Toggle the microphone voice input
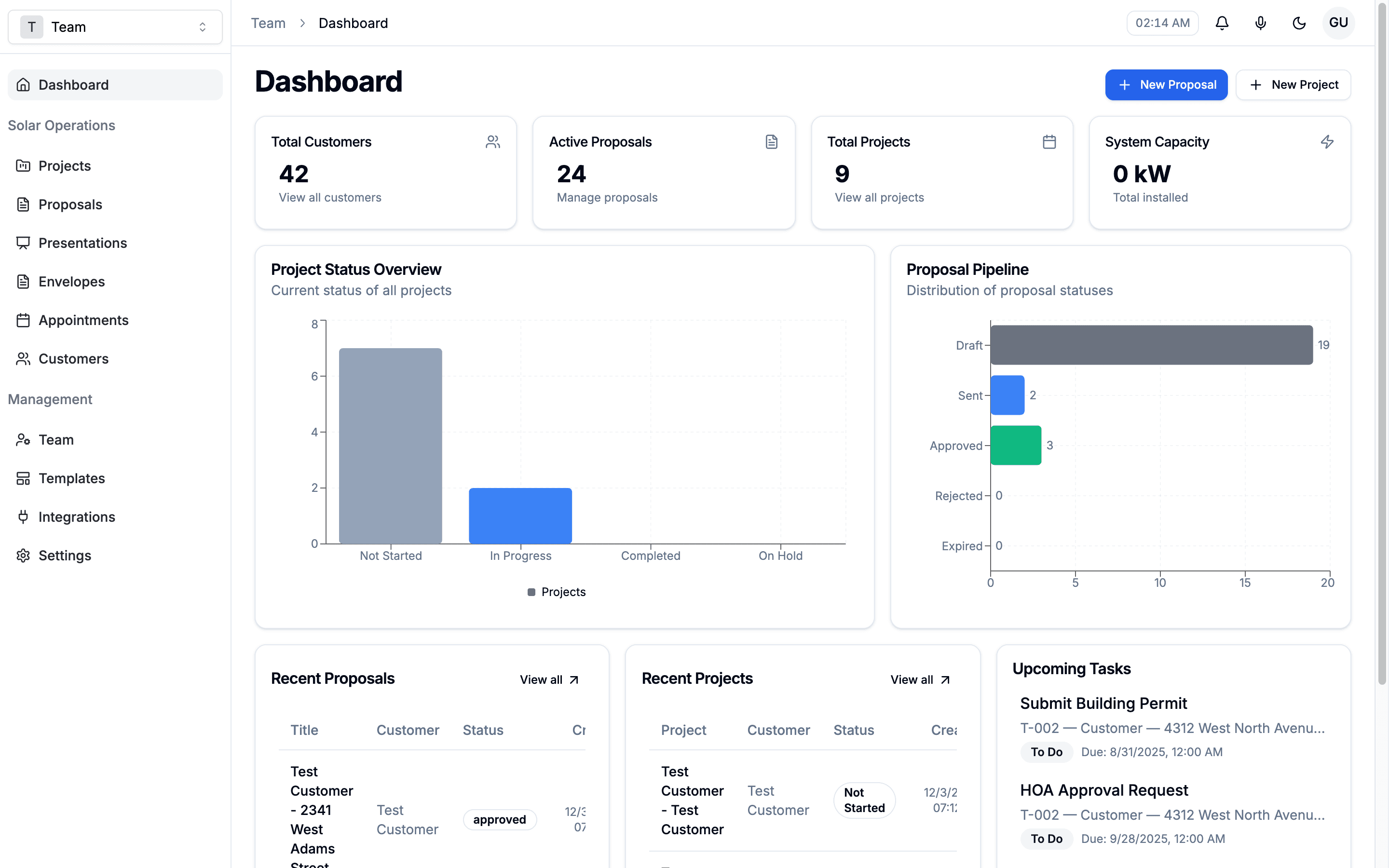1389x868 pixels. pos(1260,23)
